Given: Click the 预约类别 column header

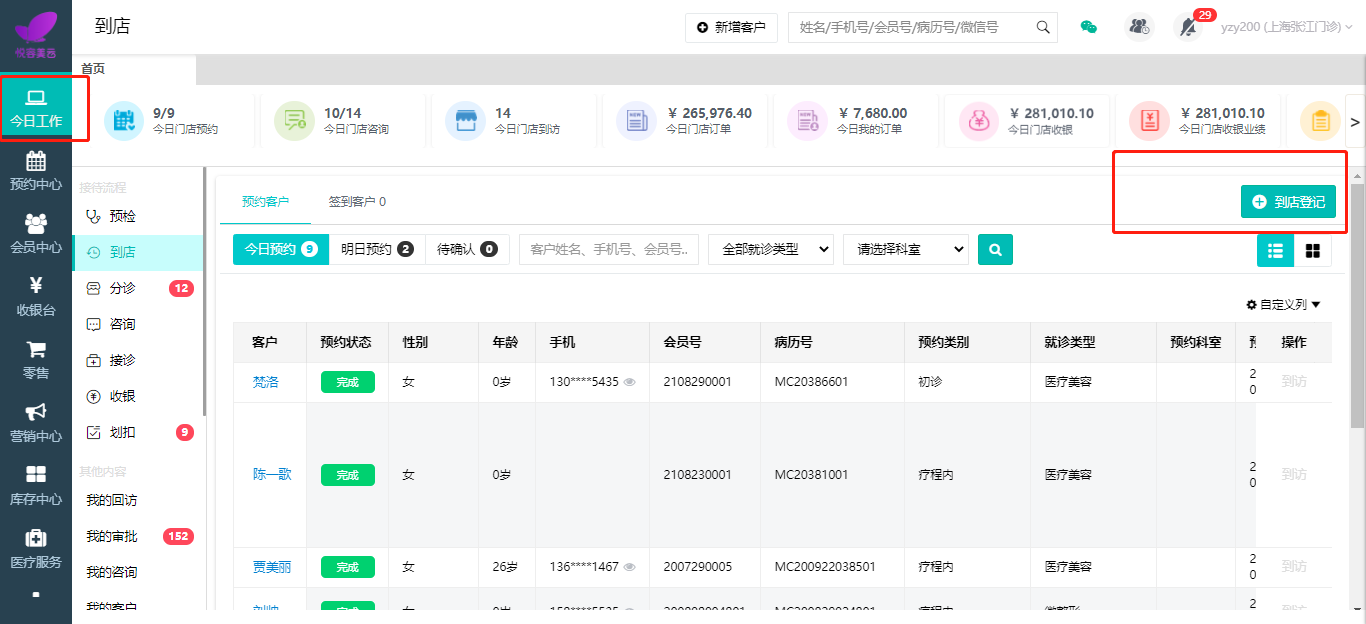Looking at the screenshot, I should tap(943, 342).
